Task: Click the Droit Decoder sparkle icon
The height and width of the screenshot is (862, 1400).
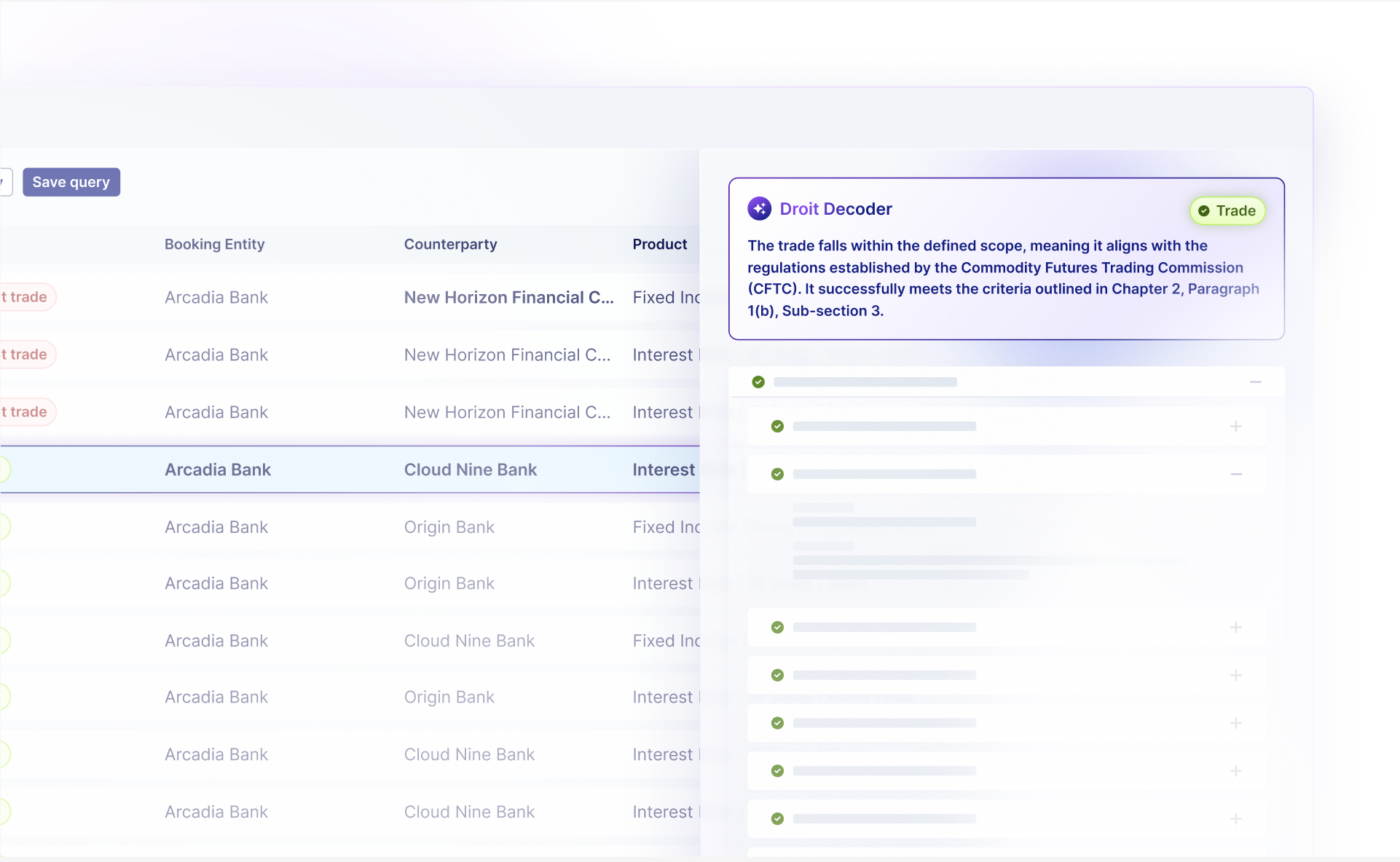Action: click(x=759, y=209)
